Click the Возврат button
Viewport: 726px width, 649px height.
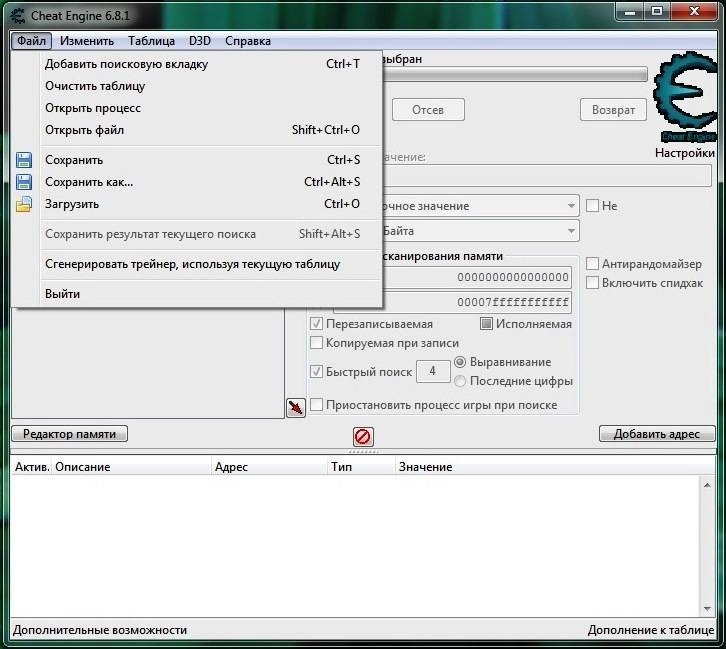coord(613,110)
